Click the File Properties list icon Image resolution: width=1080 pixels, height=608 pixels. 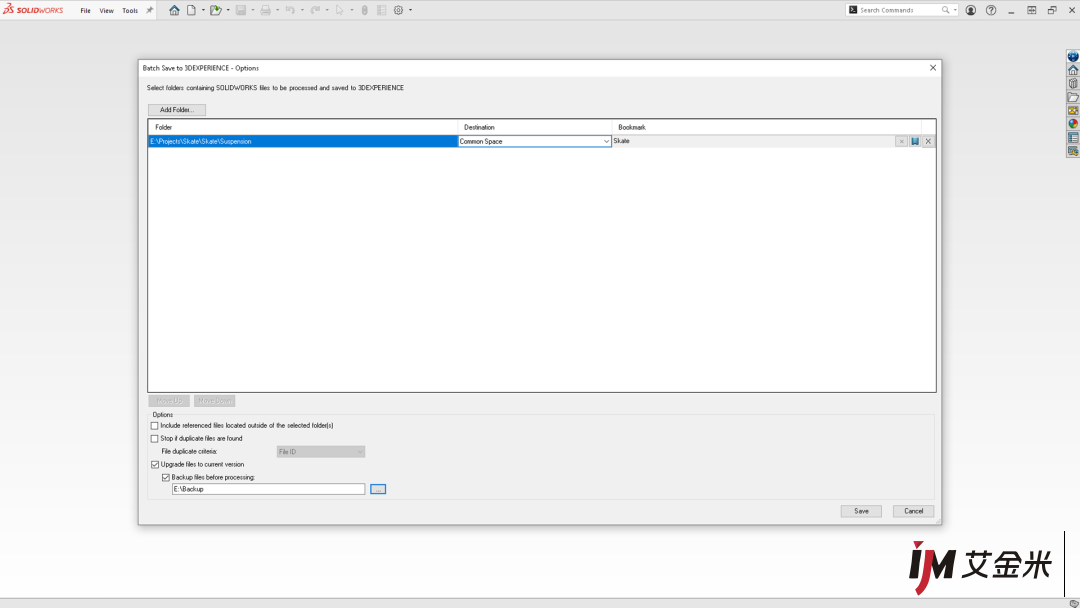coord(382,10)
